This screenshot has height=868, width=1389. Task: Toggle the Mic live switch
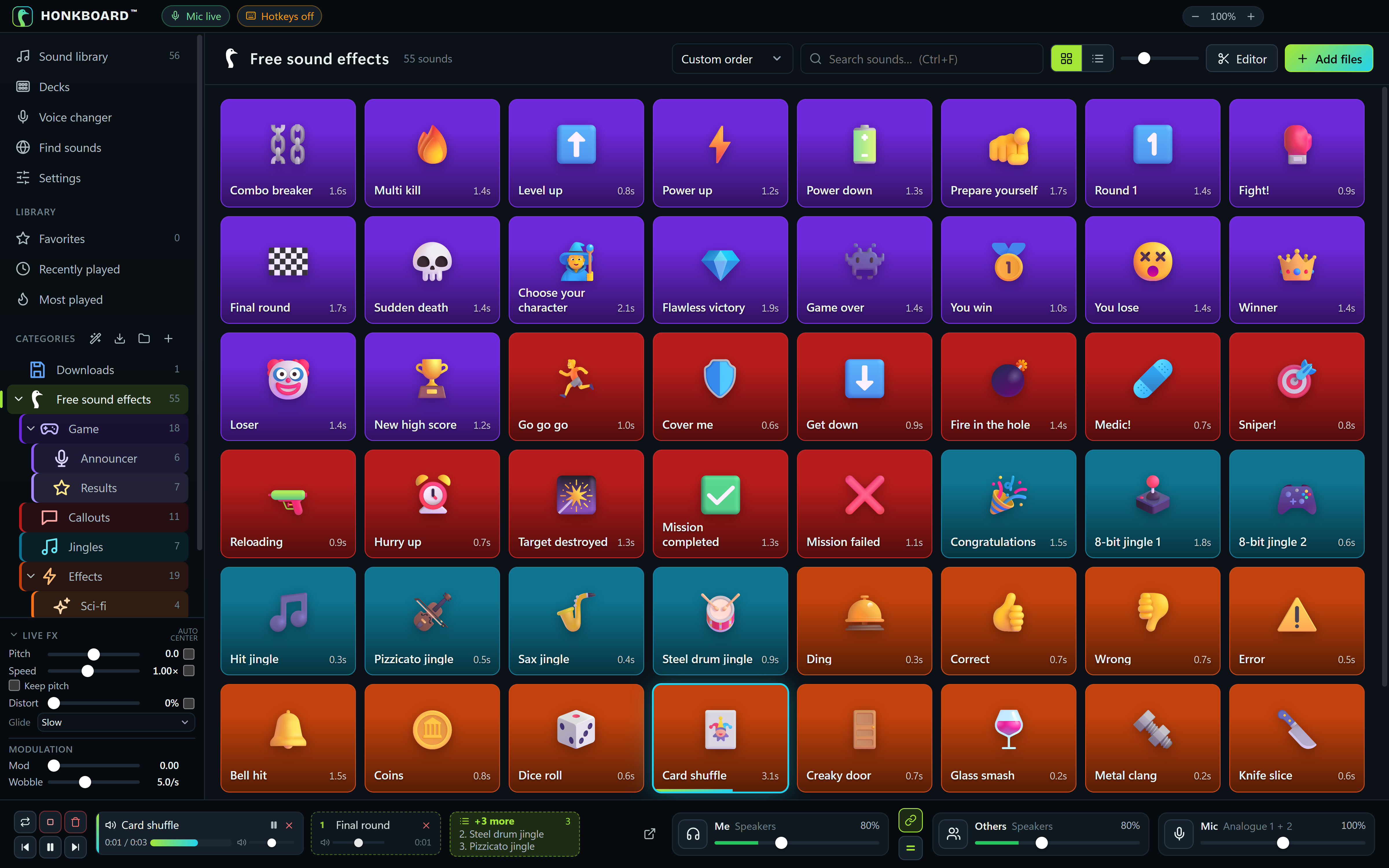coord(196,16)
